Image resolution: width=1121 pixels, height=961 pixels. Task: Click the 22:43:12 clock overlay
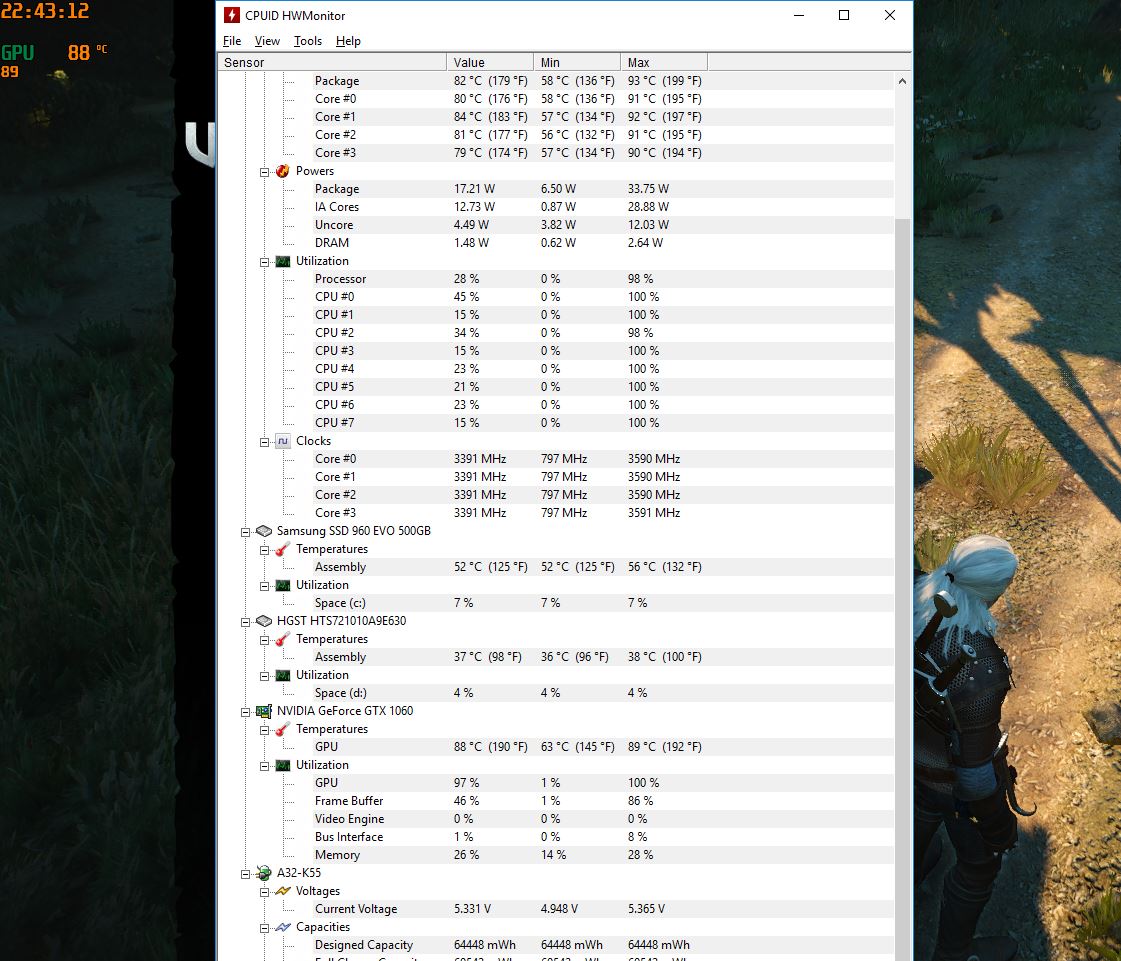point(44,11)
